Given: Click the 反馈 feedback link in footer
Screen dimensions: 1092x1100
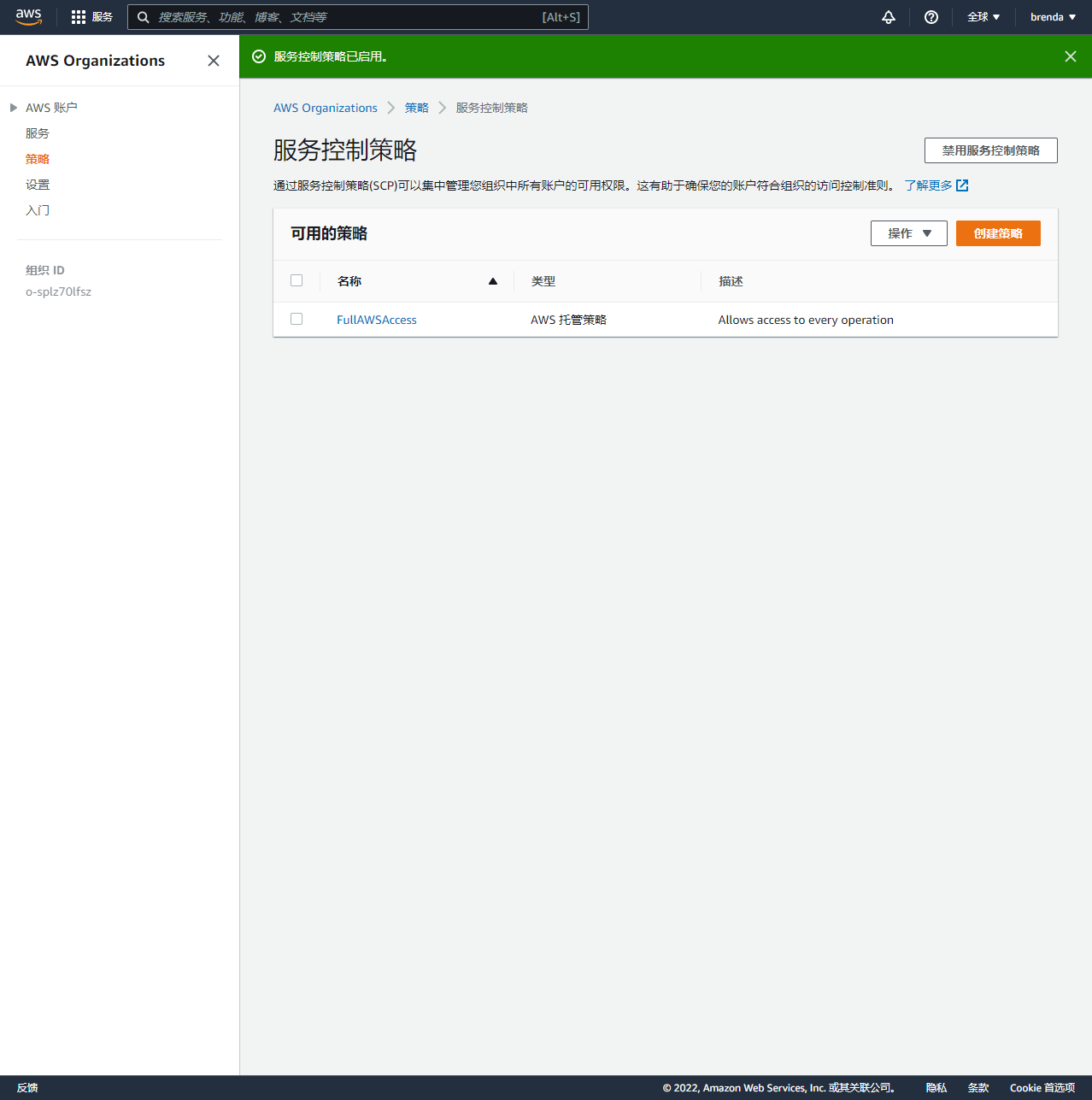Looking at the screenshot, I should pyautogui.click(x=27, y=1088).
